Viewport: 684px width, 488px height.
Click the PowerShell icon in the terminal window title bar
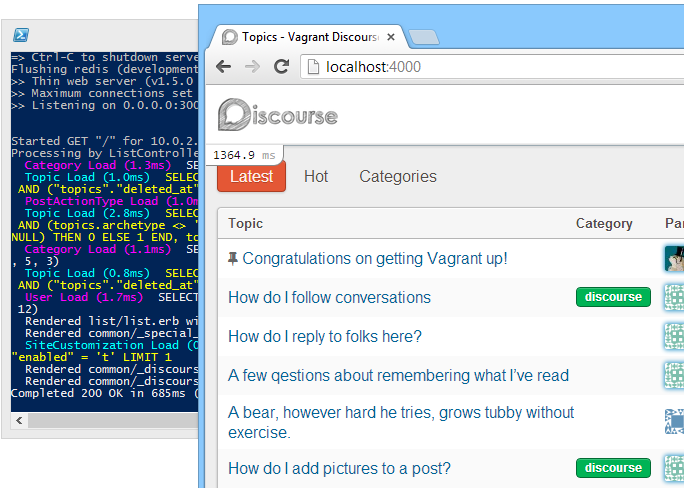pos(21,34)
